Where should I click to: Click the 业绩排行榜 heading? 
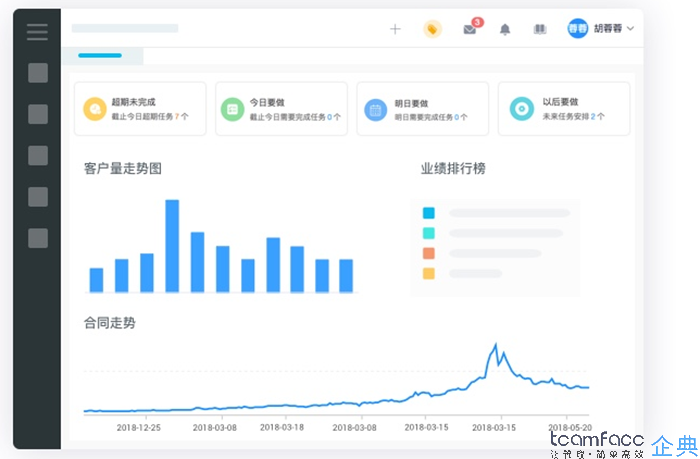point(453,168)
